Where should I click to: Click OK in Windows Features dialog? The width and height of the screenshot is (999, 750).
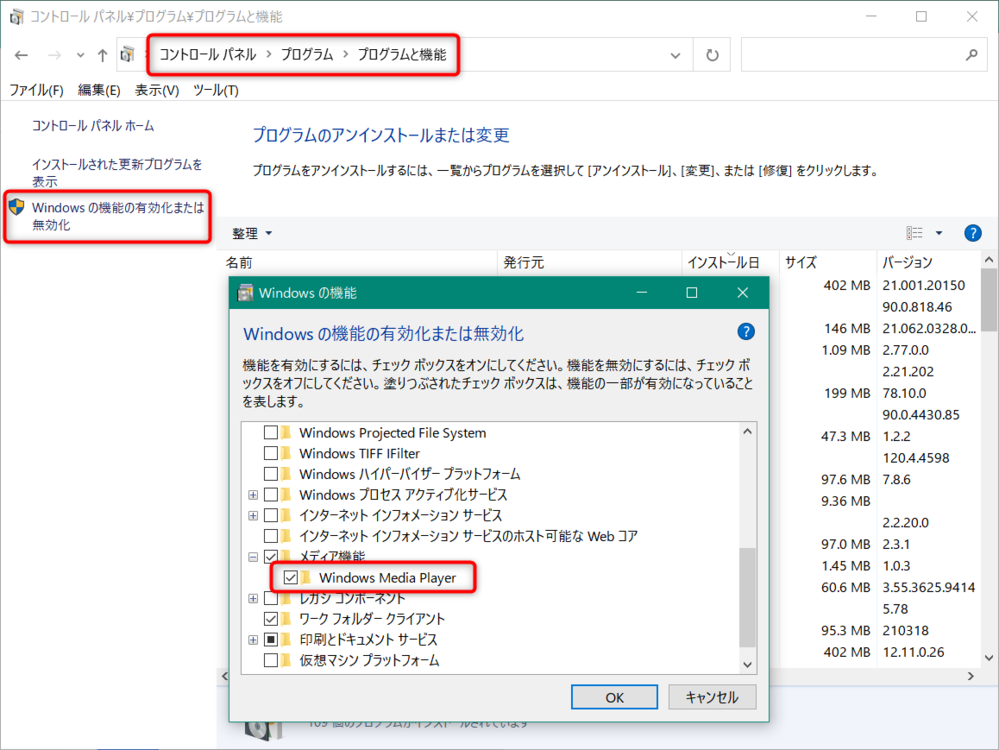click(x=614, y=697)
